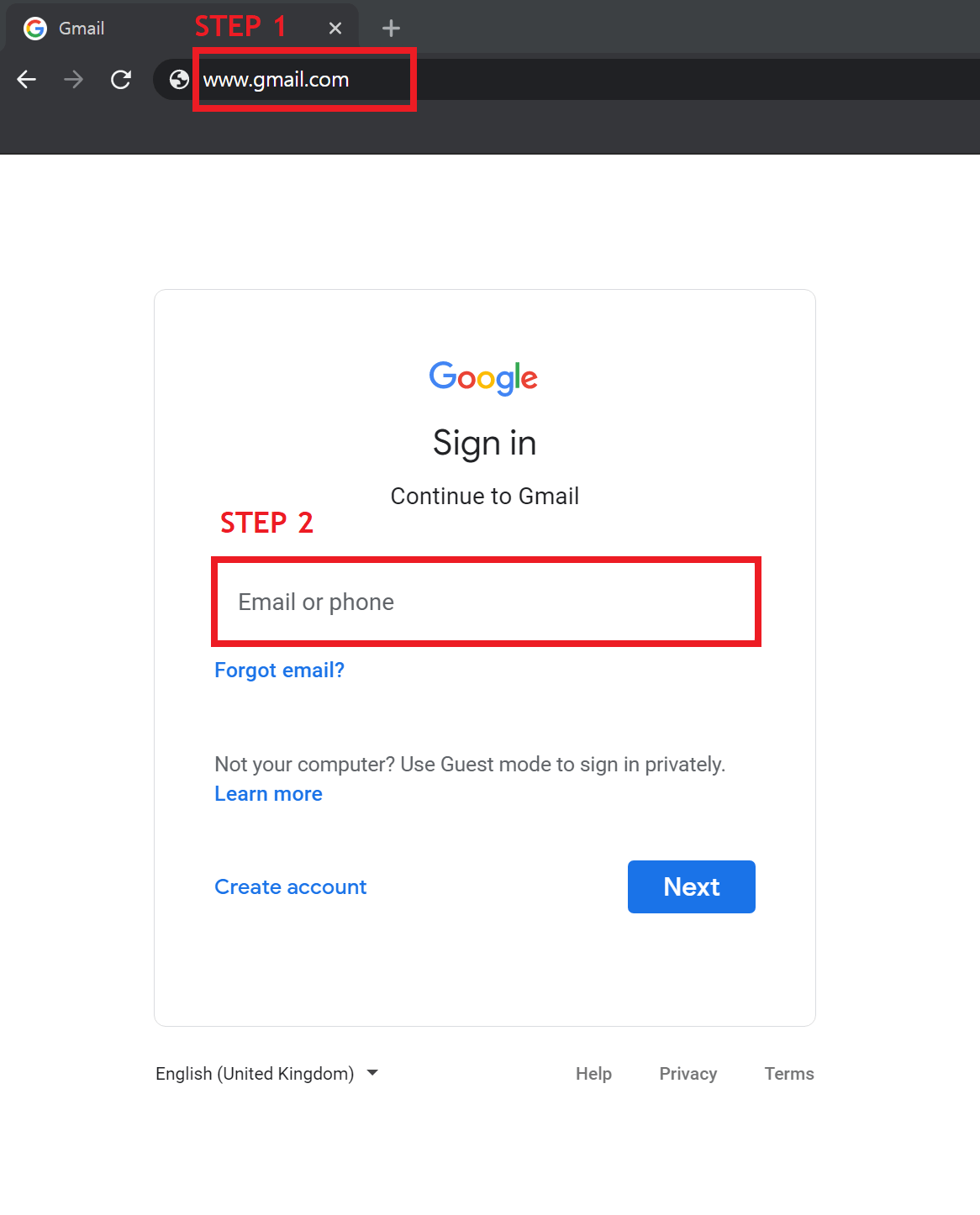Click the browser back arrow
Screen dimensions: 980x1215
tap(27, 80)
